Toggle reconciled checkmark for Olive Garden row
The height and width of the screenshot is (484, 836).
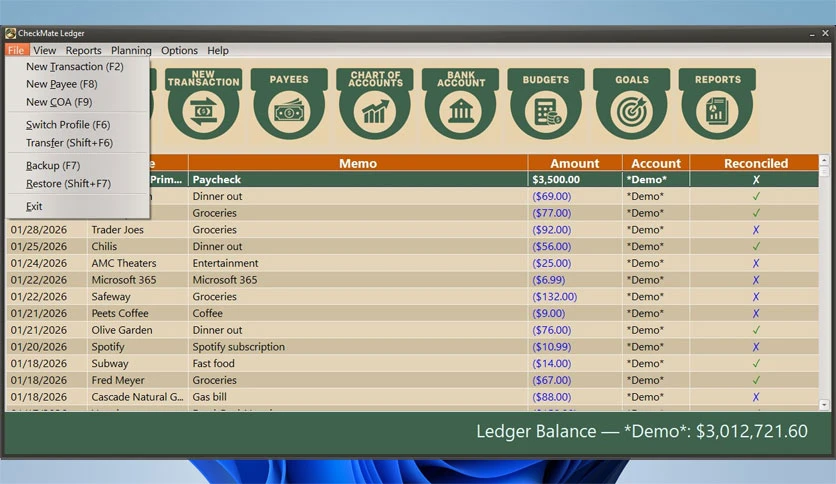coord(755,330)
